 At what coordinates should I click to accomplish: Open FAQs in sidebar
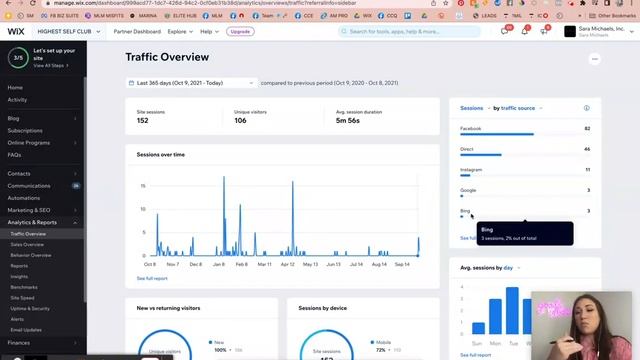point(14,155)
